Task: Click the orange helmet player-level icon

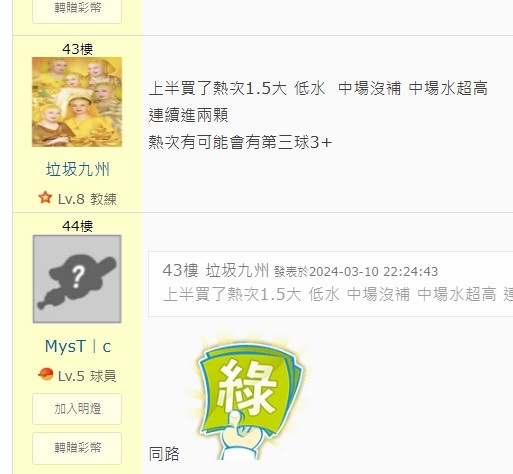Action: pos(46,374)
